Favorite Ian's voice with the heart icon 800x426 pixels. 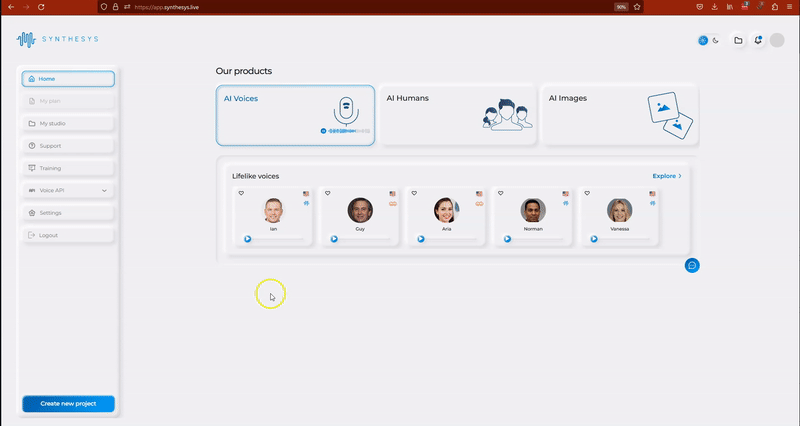click(241, 193)
